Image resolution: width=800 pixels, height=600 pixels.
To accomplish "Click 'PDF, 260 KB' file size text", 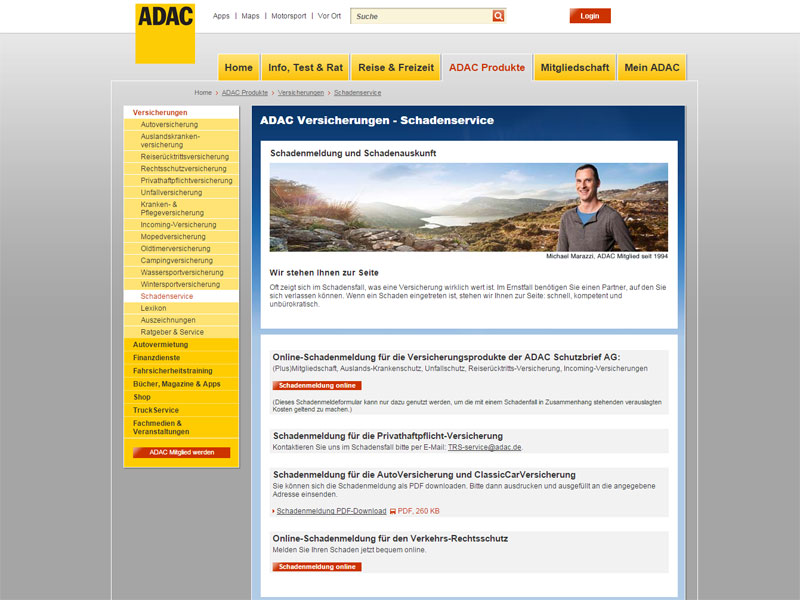I will [x=418, y=511].
